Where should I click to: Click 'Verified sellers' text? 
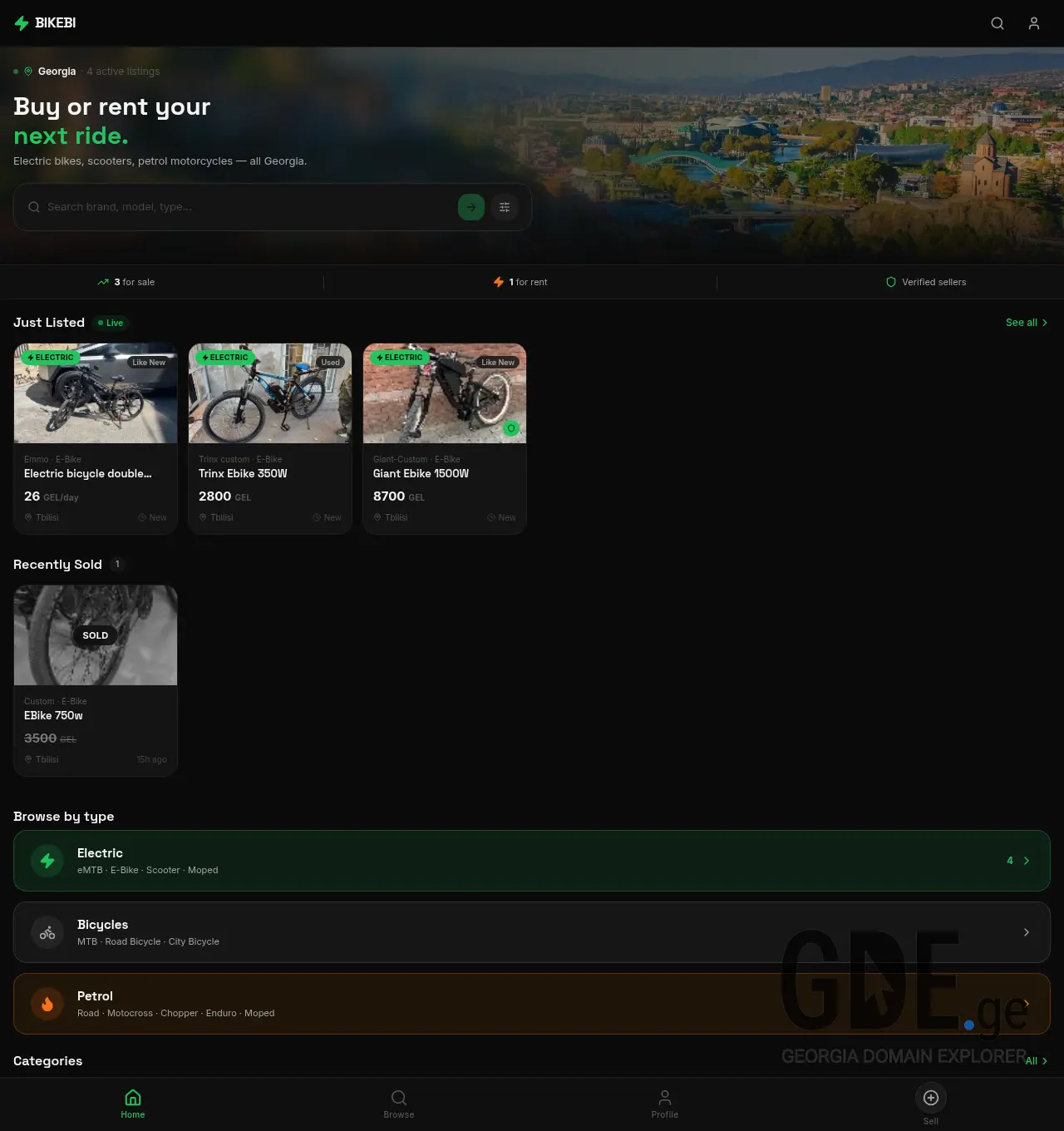(x=934, y=282)
